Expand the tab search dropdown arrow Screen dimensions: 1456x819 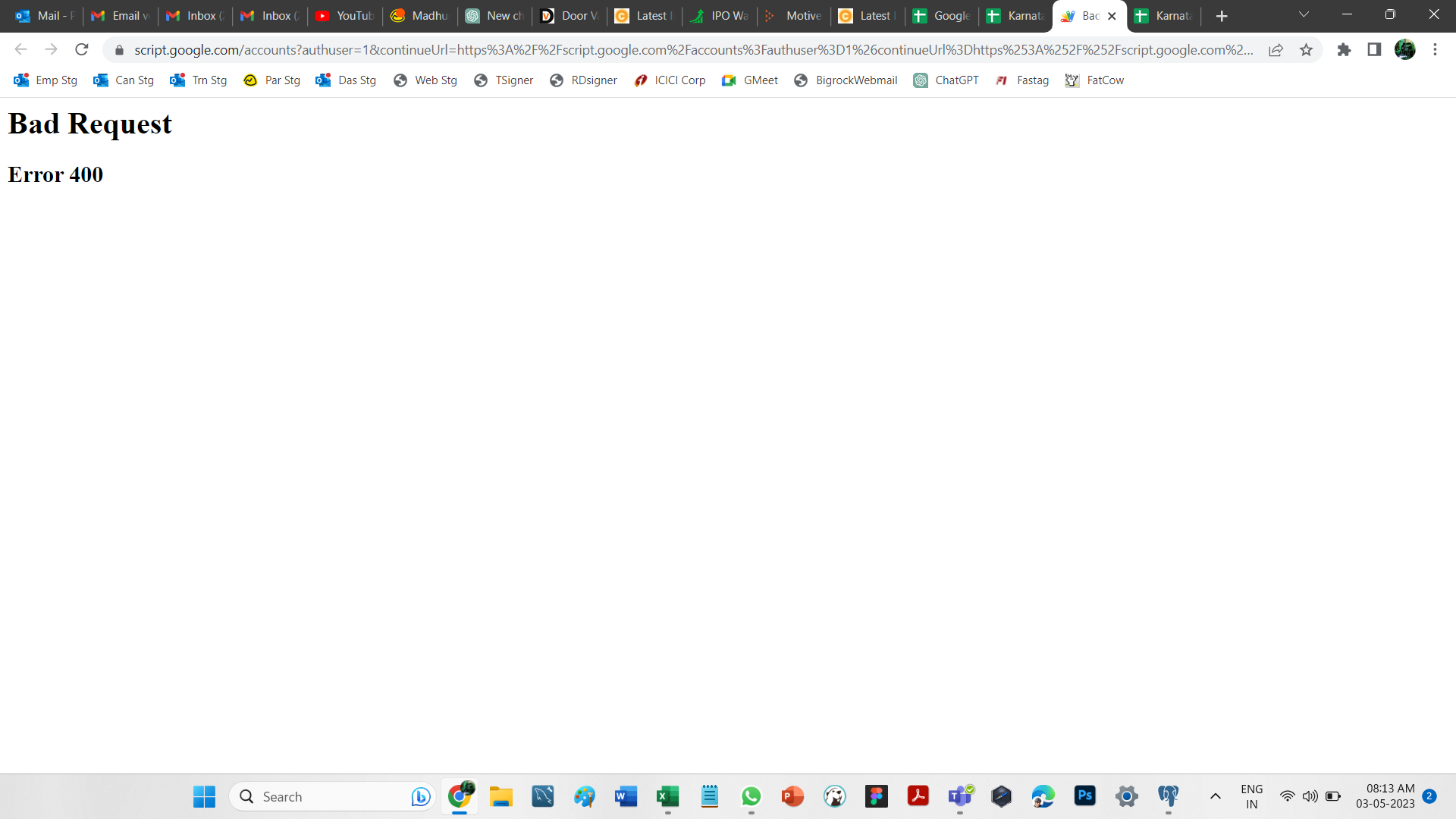point(1304,15)
